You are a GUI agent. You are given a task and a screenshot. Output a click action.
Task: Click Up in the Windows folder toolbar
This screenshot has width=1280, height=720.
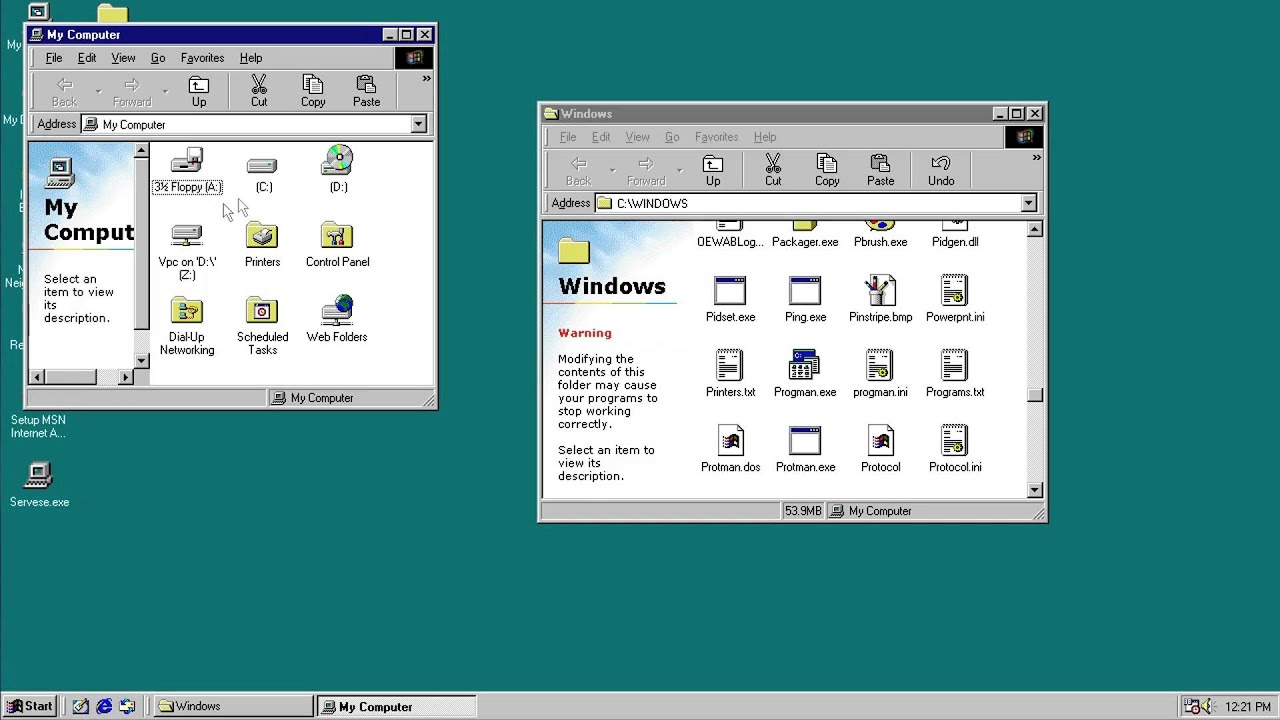(713, 170)
